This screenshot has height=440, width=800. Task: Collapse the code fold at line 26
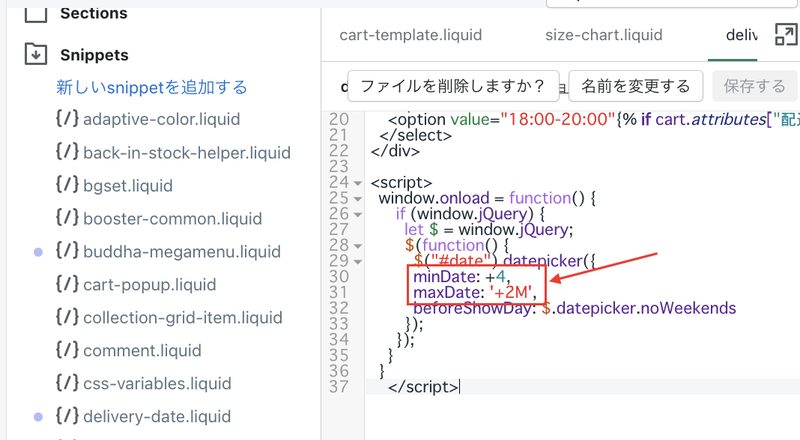[x=358, y=214]
